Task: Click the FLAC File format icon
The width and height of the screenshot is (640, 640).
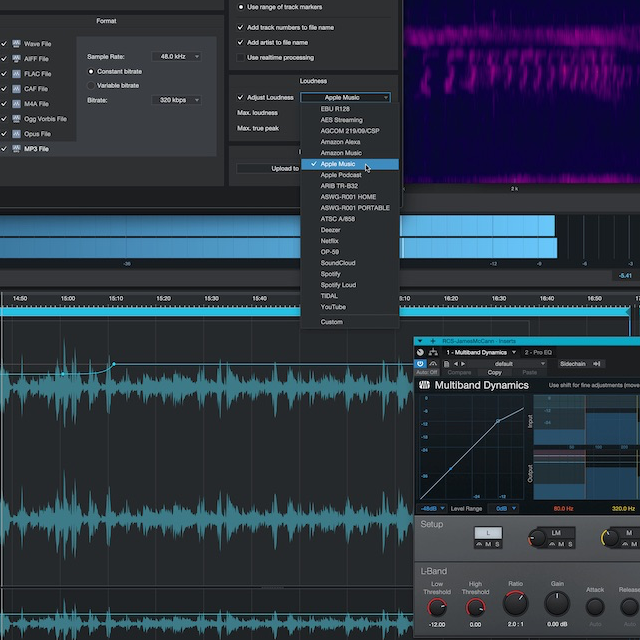Action: tap(16, 74)
